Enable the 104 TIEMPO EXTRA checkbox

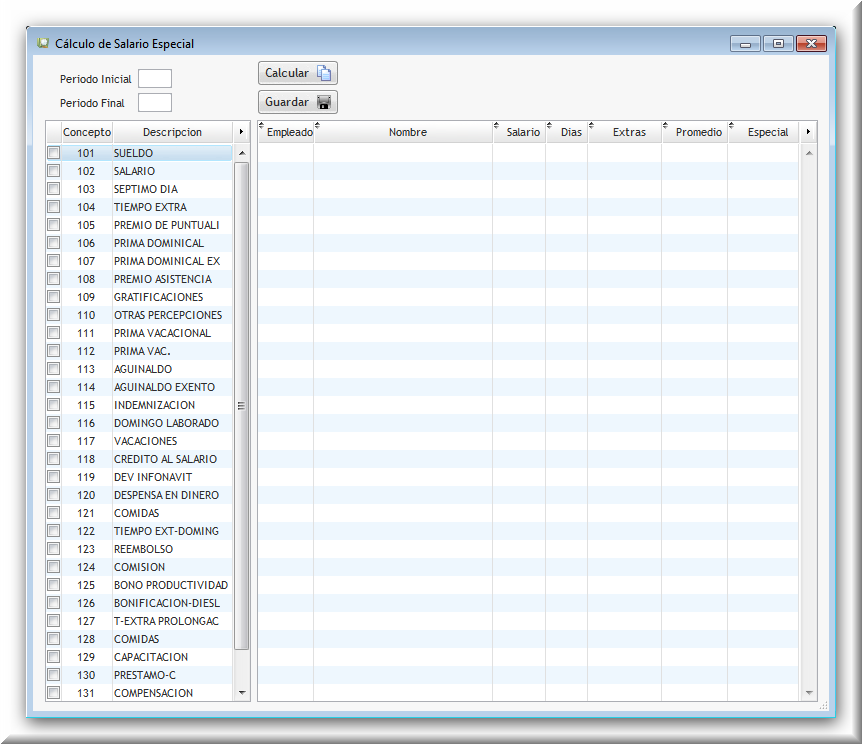pos(53,207)
